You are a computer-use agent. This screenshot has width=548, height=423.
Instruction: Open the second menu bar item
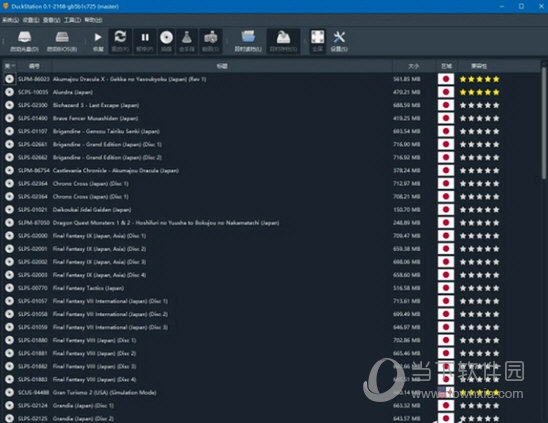(x=31, y=20)
